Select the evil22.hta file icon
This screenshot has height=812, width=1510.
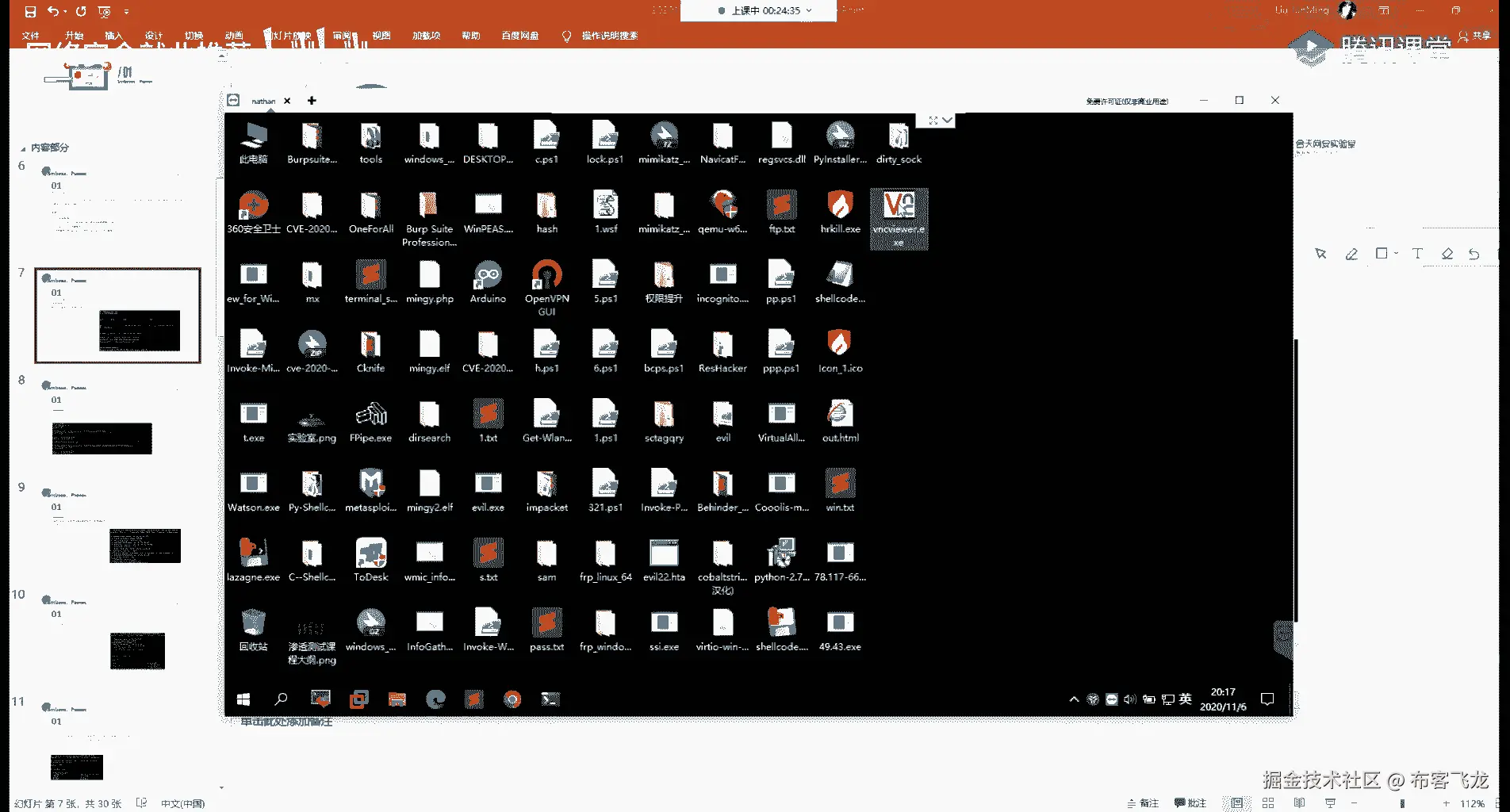coord(664,561)
